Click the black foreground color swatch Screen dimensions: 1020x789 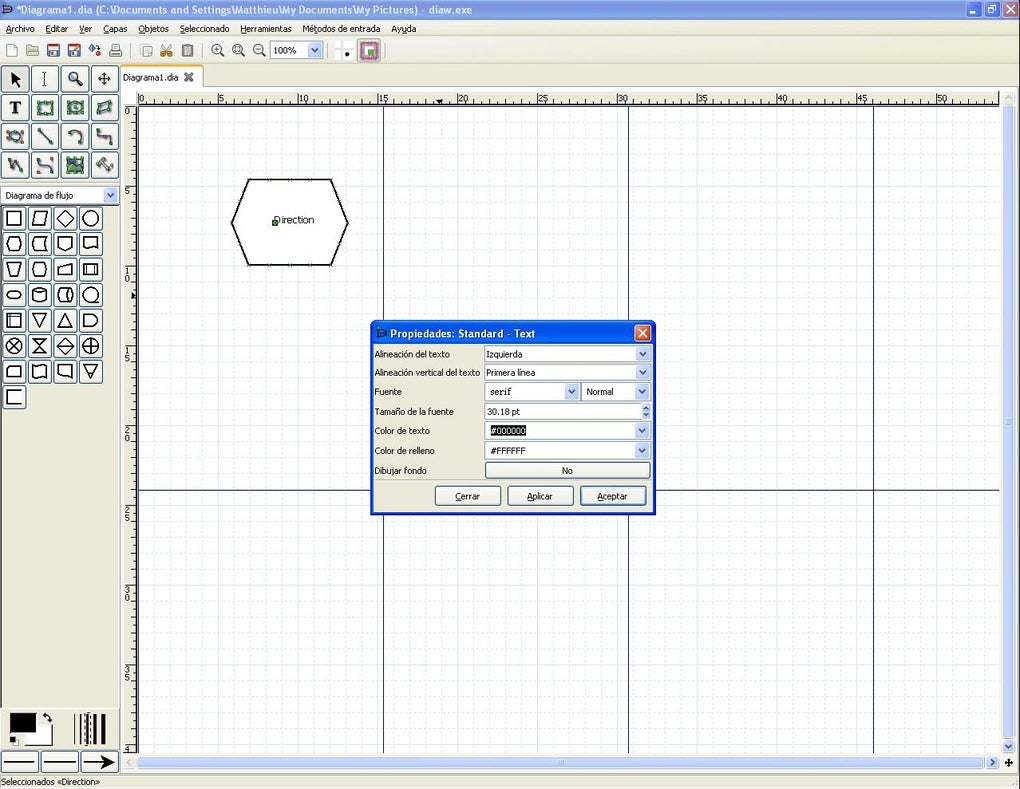pos(23,723)
